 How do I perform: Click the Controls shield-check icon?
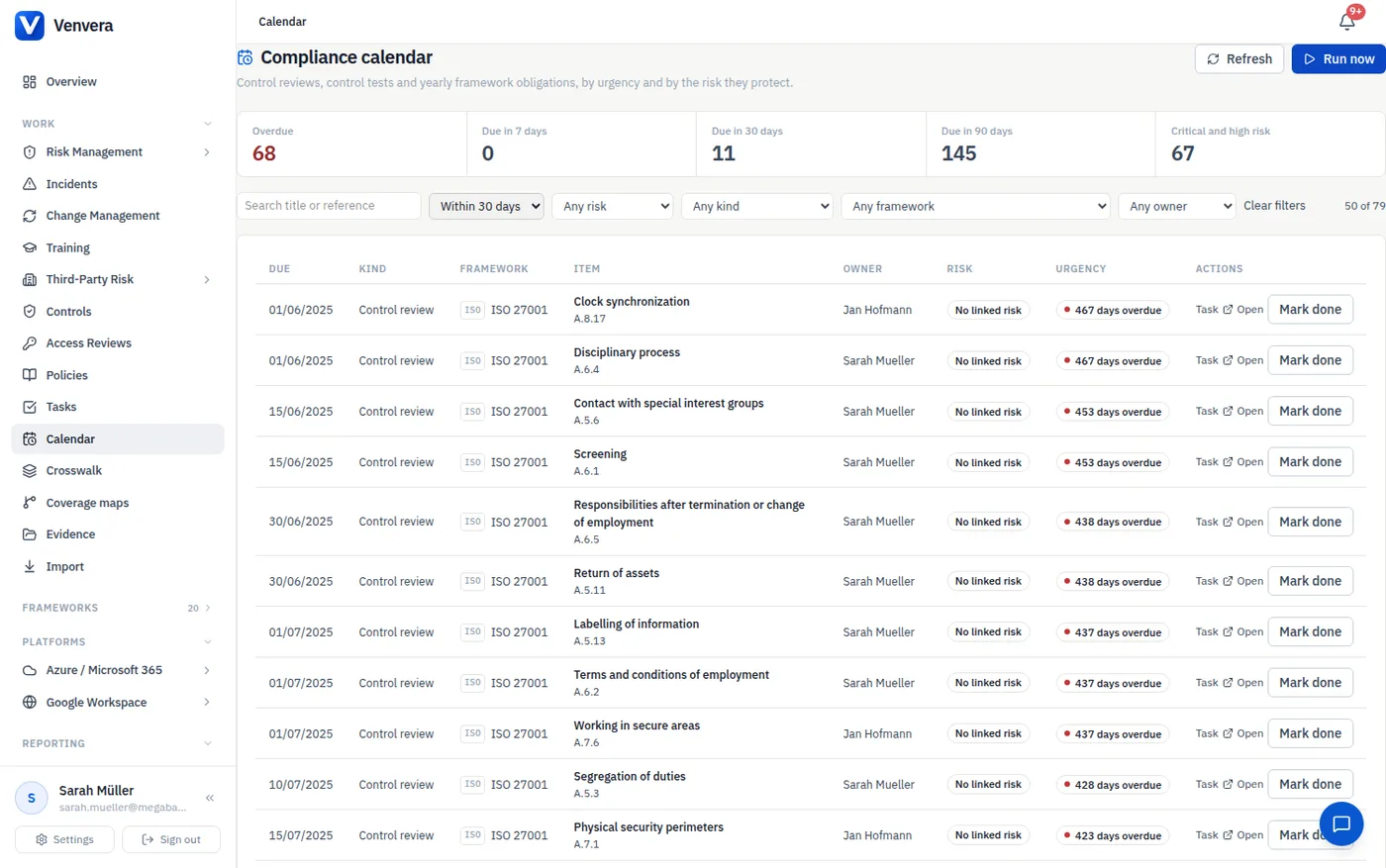[x=30, y=312]
